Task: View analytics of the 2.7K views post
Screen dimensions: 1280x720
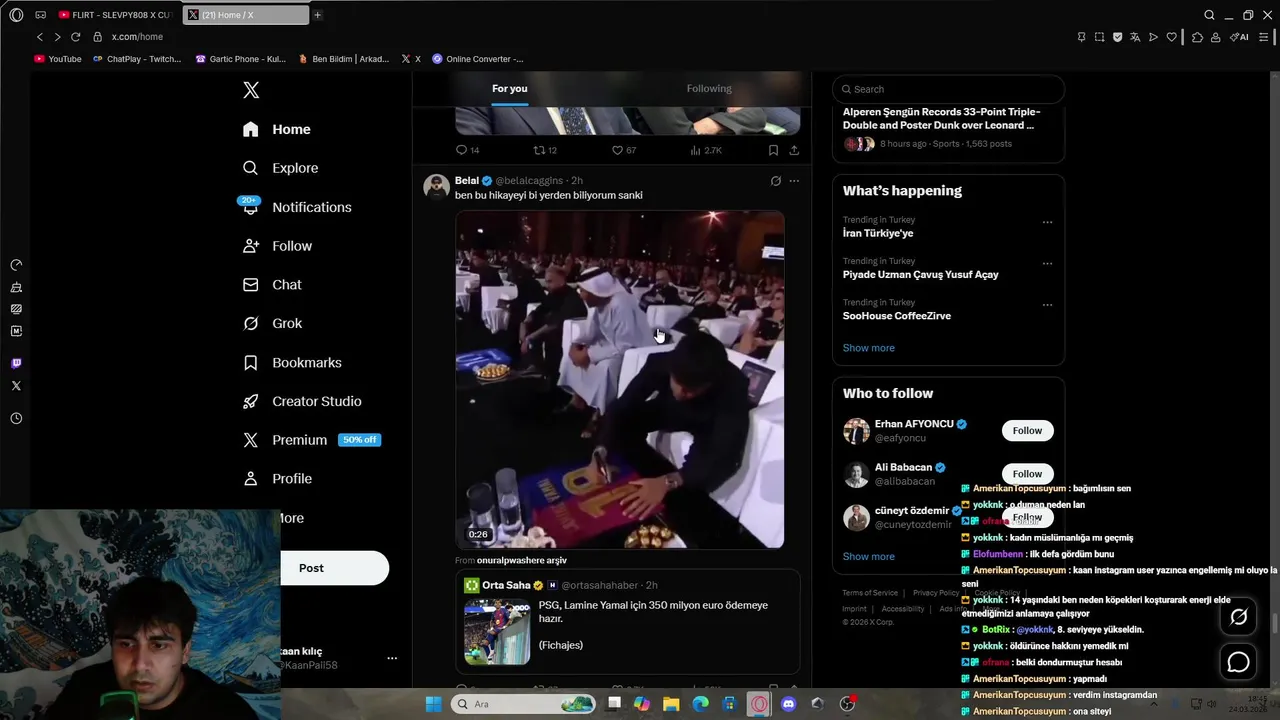Action: coord(706,150)
